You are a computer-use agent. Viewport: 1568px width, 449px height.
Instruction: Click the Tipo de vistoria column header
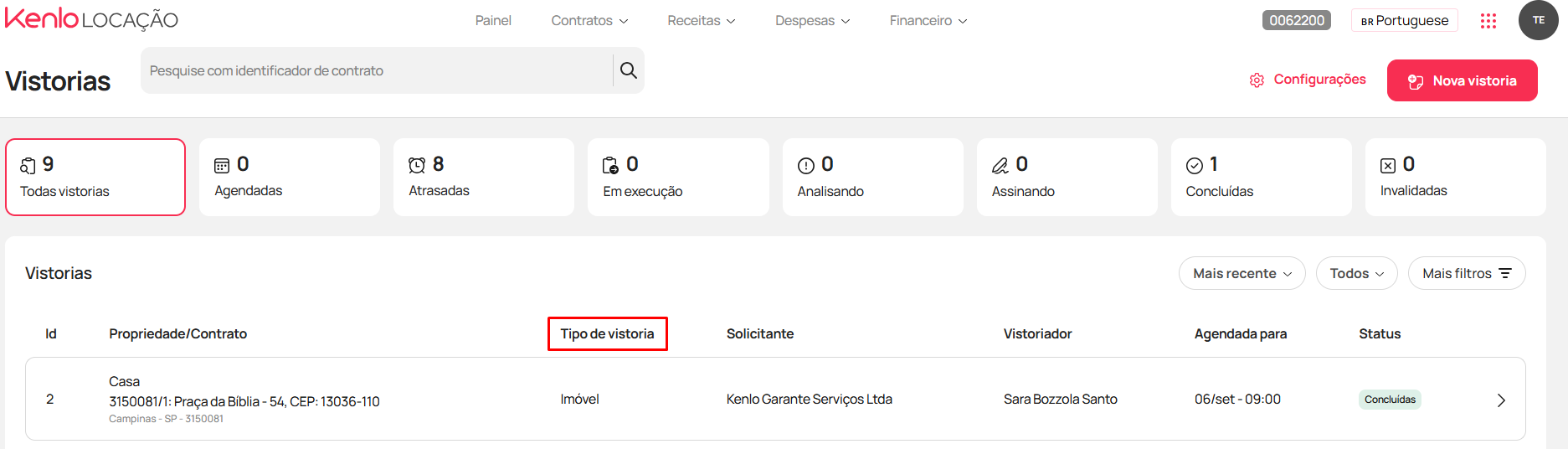(608, 333)
